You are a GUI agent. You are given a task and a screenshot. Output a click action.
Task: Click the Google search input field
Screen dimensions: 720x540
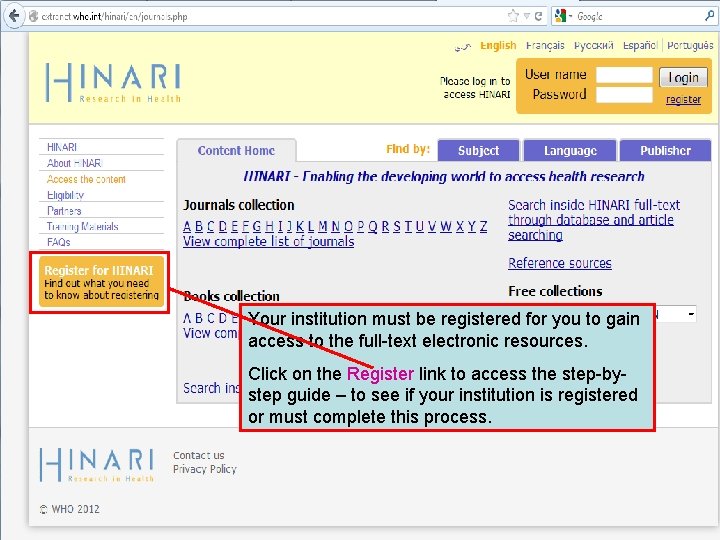638,17
